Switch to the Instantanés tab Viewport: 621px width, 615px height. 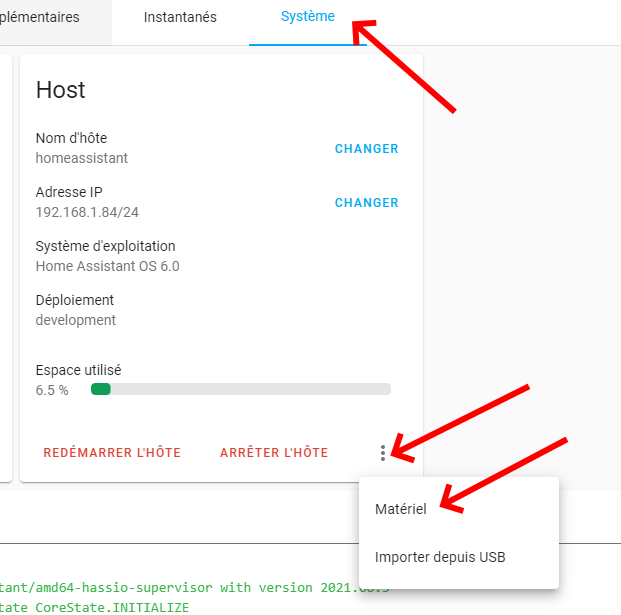pyautogui.click(x=180, y=17)
